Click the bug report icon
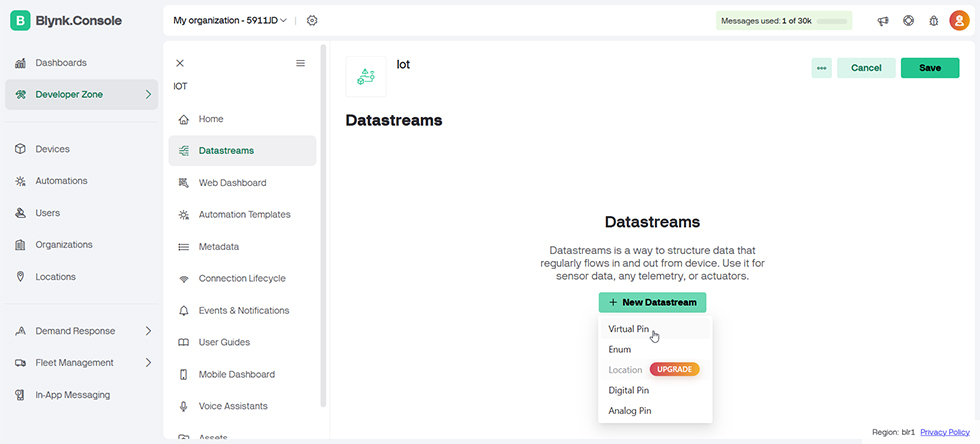 click(934, 21)
